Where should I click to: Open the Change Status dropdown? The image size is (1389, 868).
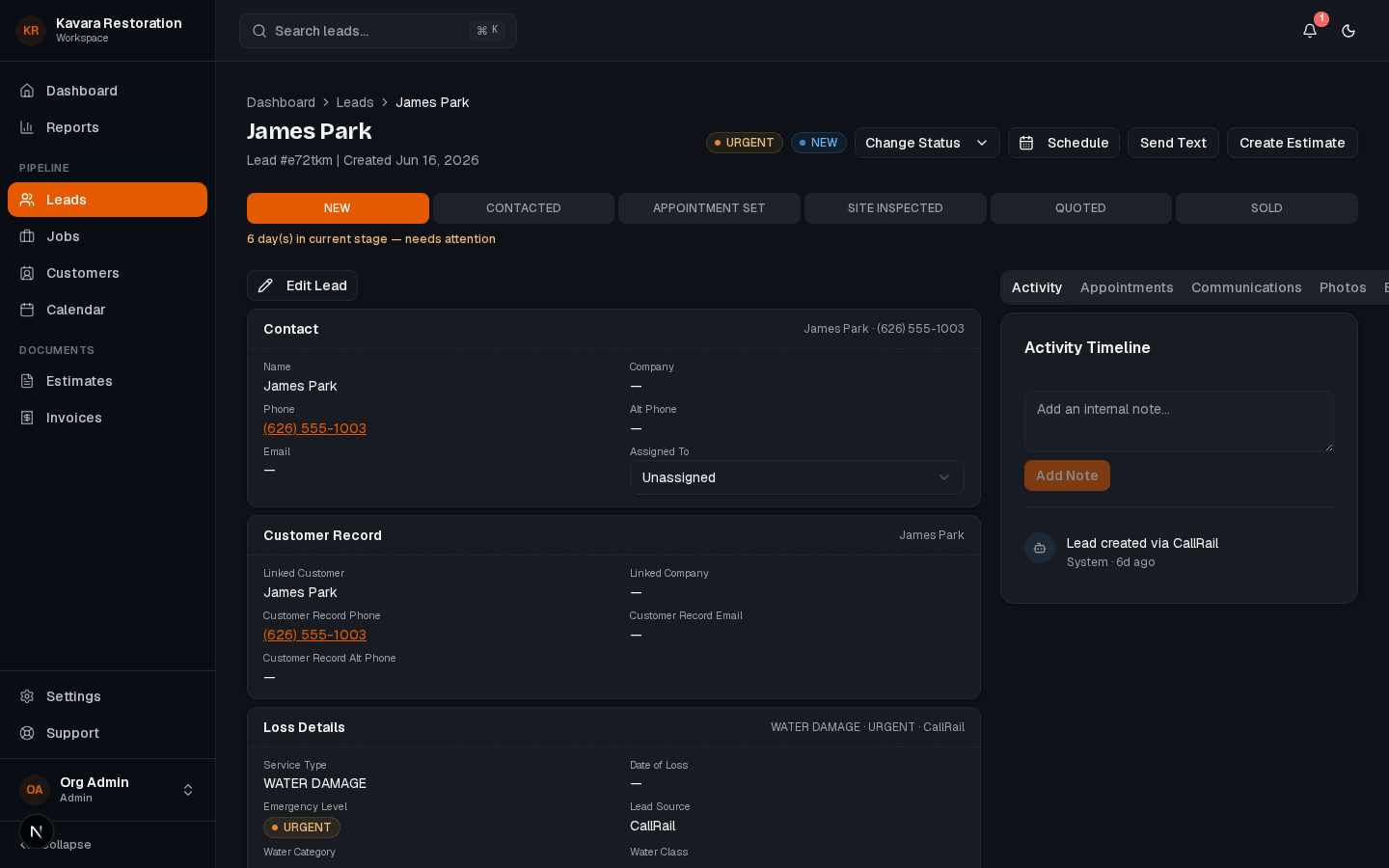(927, 143)
